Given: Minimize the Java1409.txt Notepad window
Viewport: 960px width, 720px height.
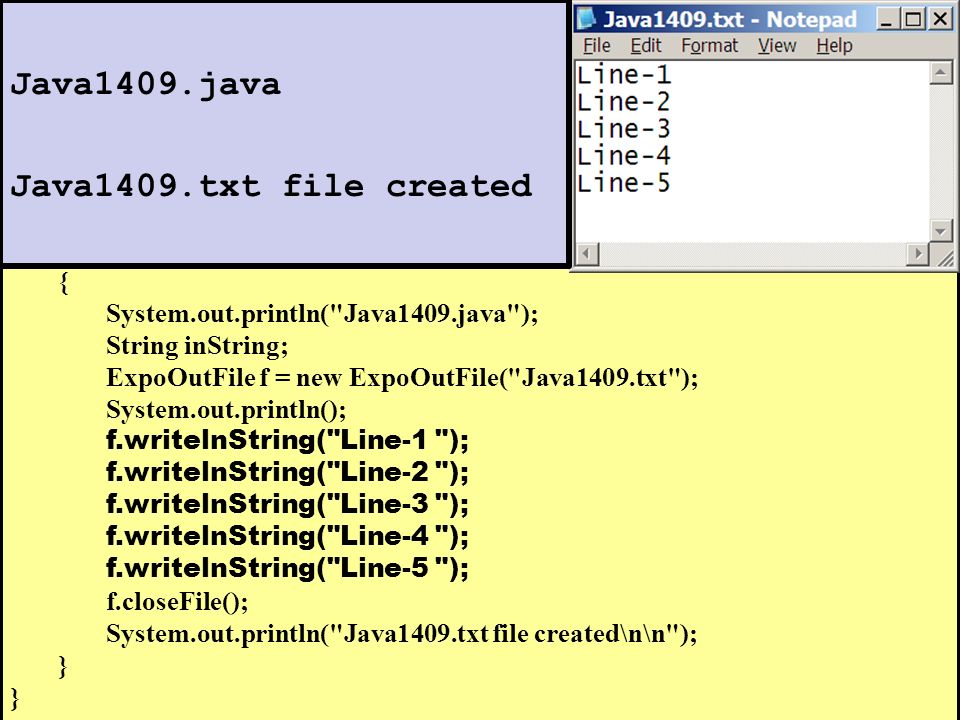Looking at the screenshot, I should (886, 19).
